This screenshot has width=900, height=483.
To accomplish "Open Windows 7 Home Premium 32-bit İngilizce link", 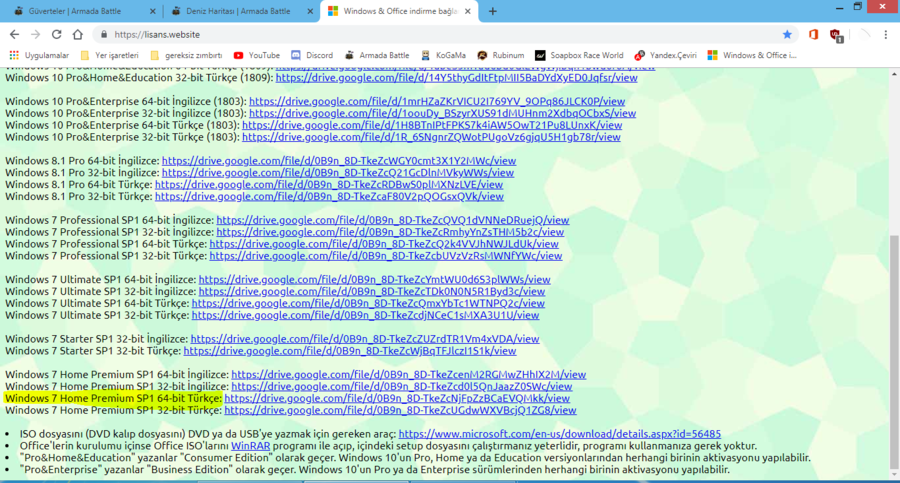I will (402, 387).
